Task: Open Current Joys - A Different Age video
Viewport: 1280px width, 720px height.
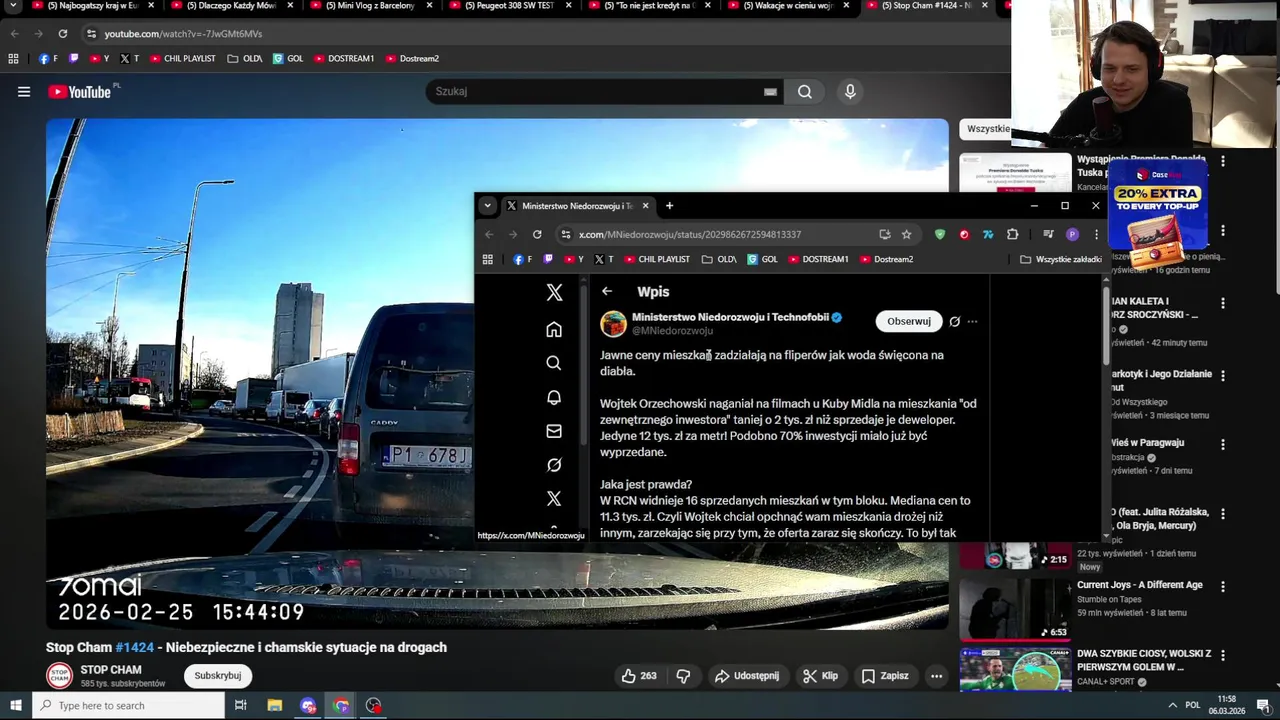Action: (x=1140, y=585)
